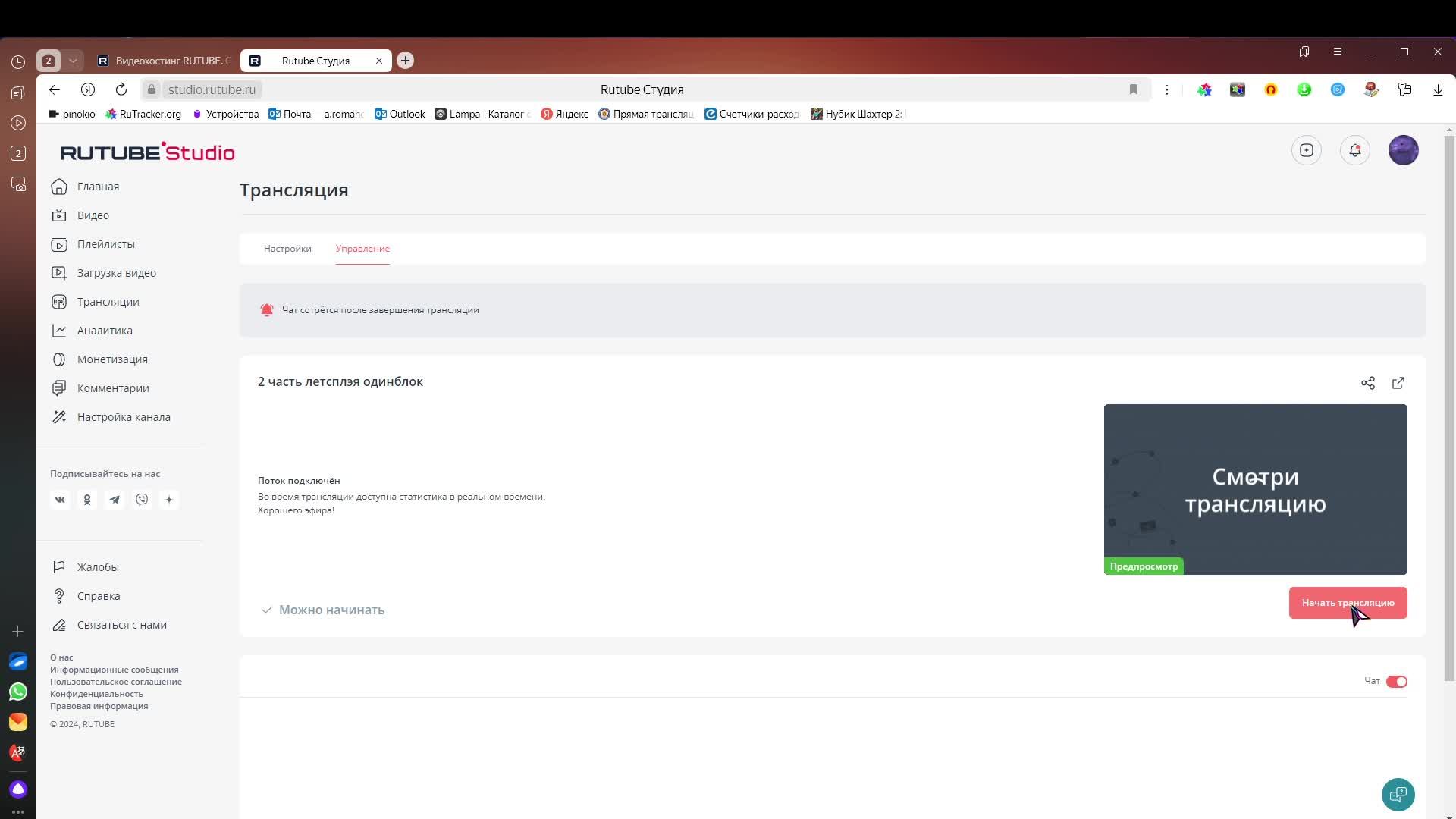This screenshot has height=819, width=1456.
Task: Open Устройства bookmark
Action: 225,114
